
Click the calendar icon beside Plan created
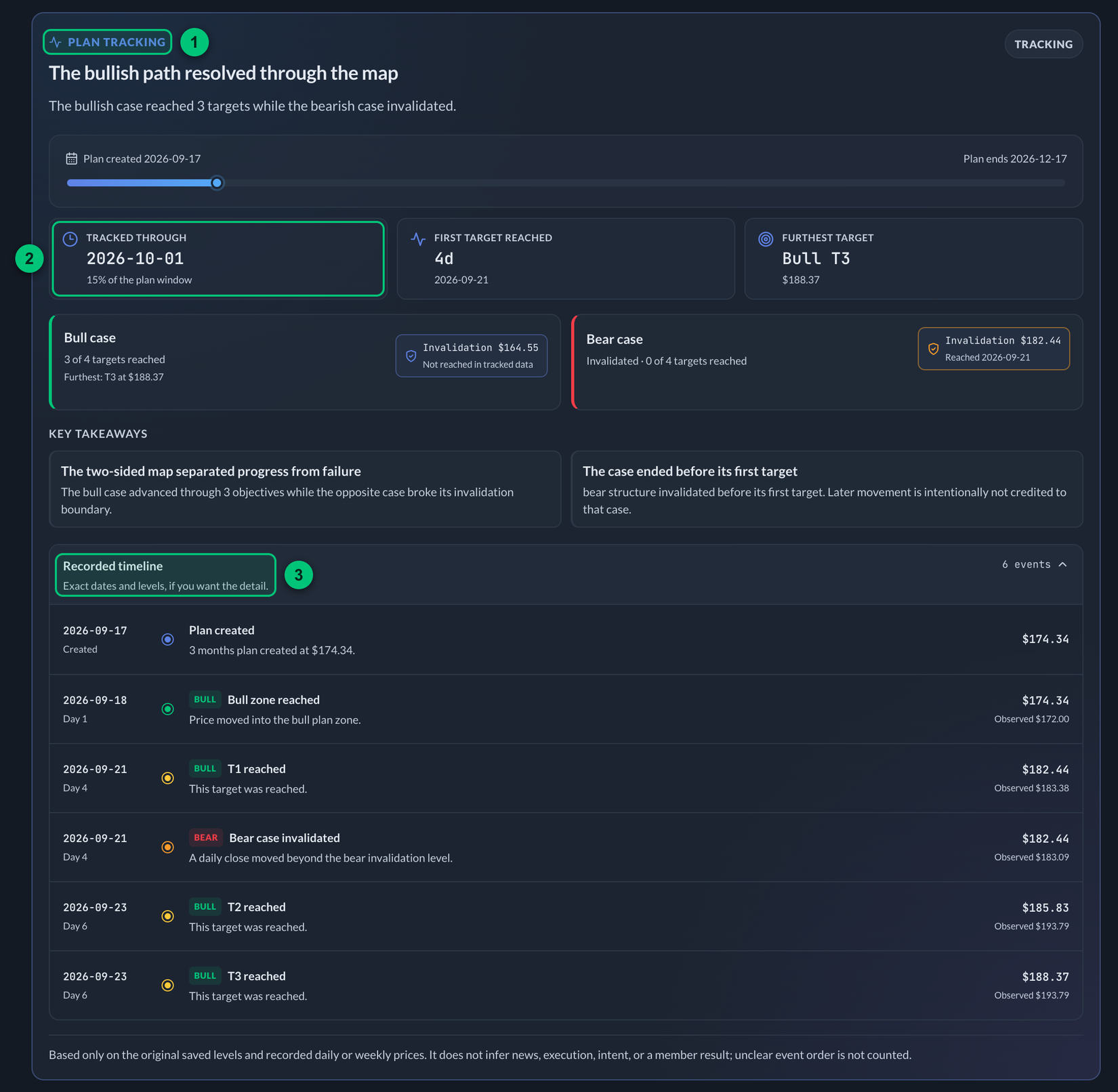coord(71,159)
